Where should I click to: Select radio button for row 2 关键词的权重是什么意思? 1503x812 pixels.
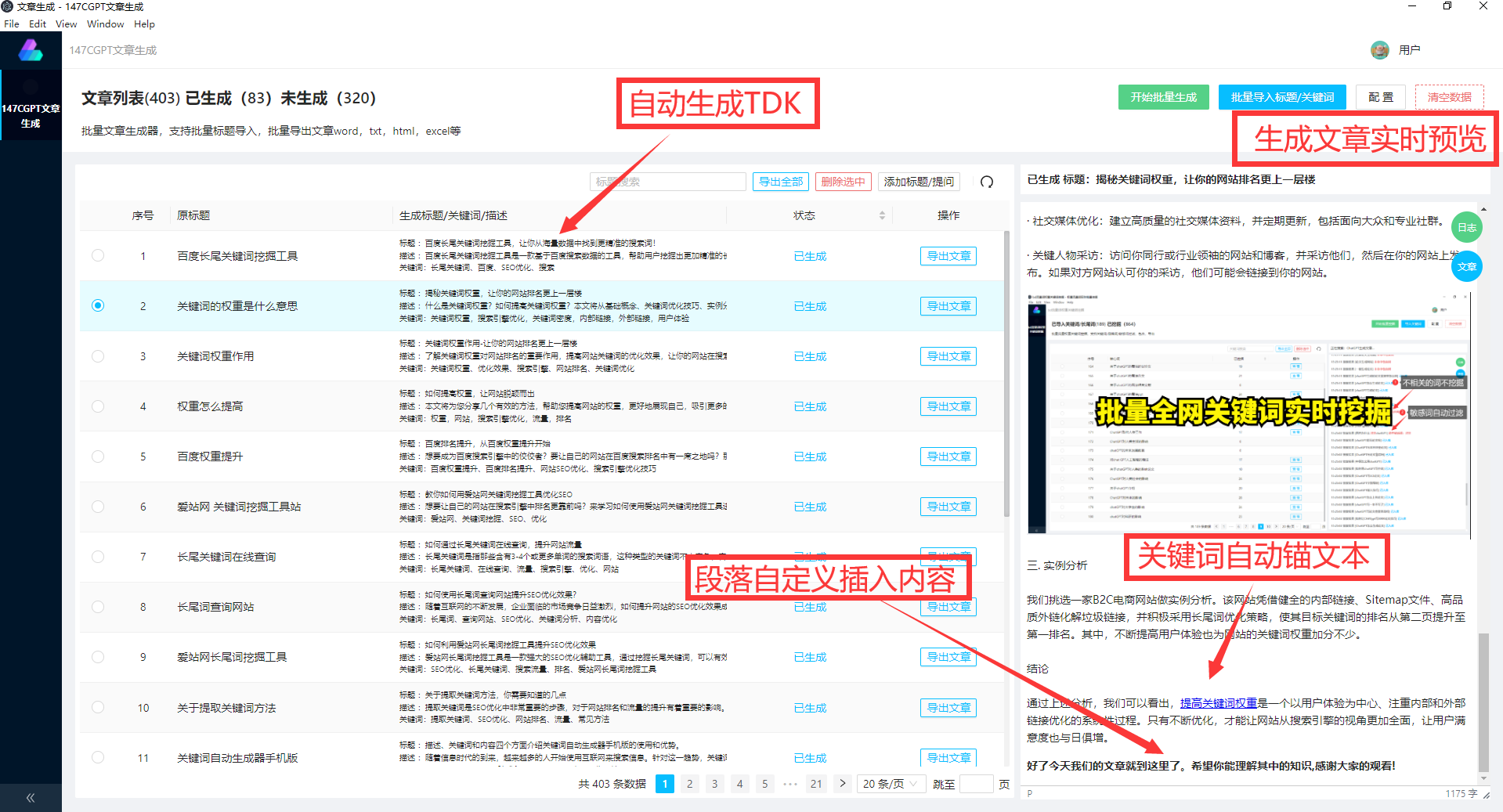[98, 305]
